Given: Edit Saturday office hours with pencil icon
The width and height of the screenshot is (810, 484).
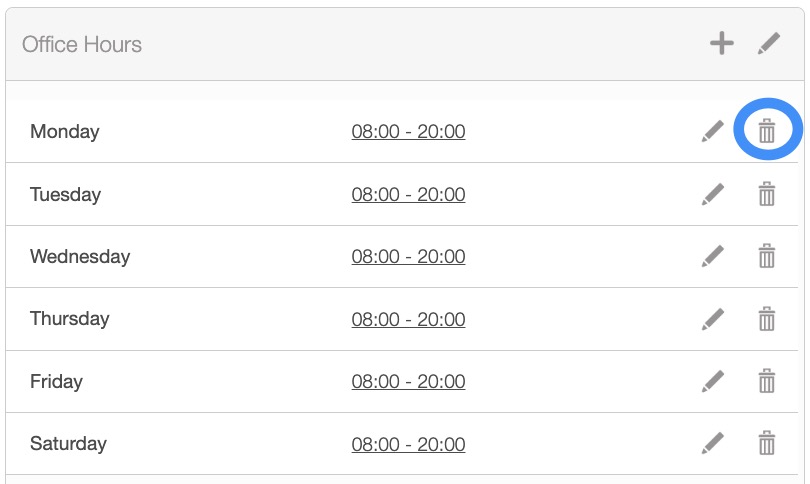Looking at the screenshot, I should click(712, 443).
